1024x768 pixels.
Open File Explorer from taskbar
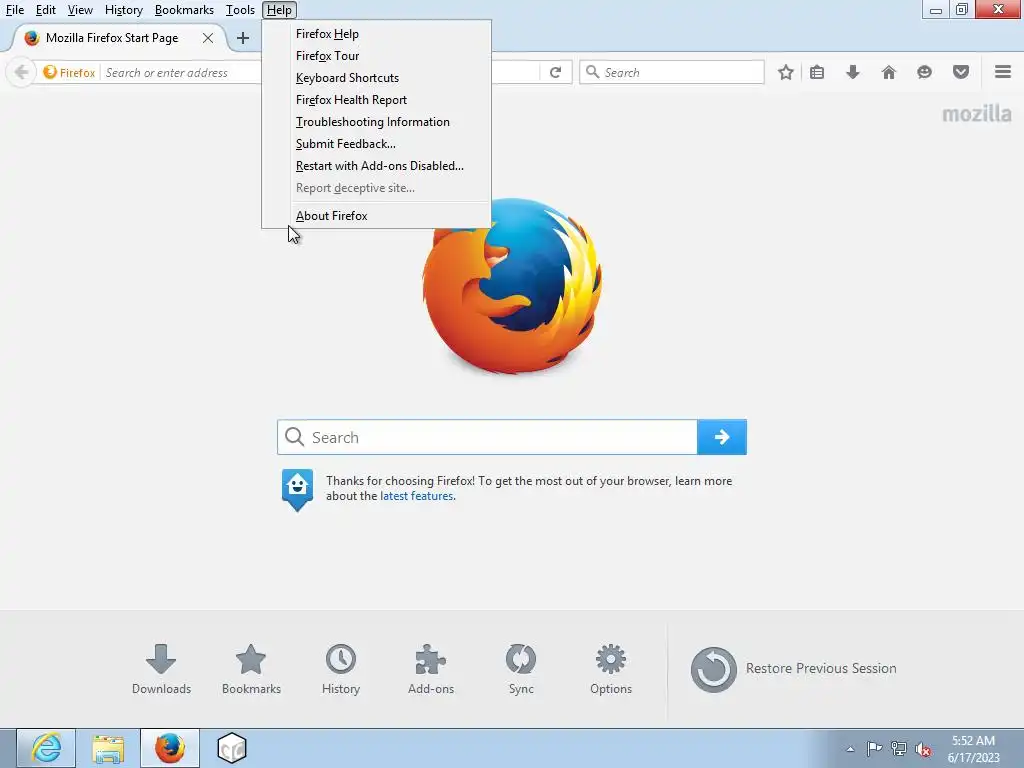[108, 748]
